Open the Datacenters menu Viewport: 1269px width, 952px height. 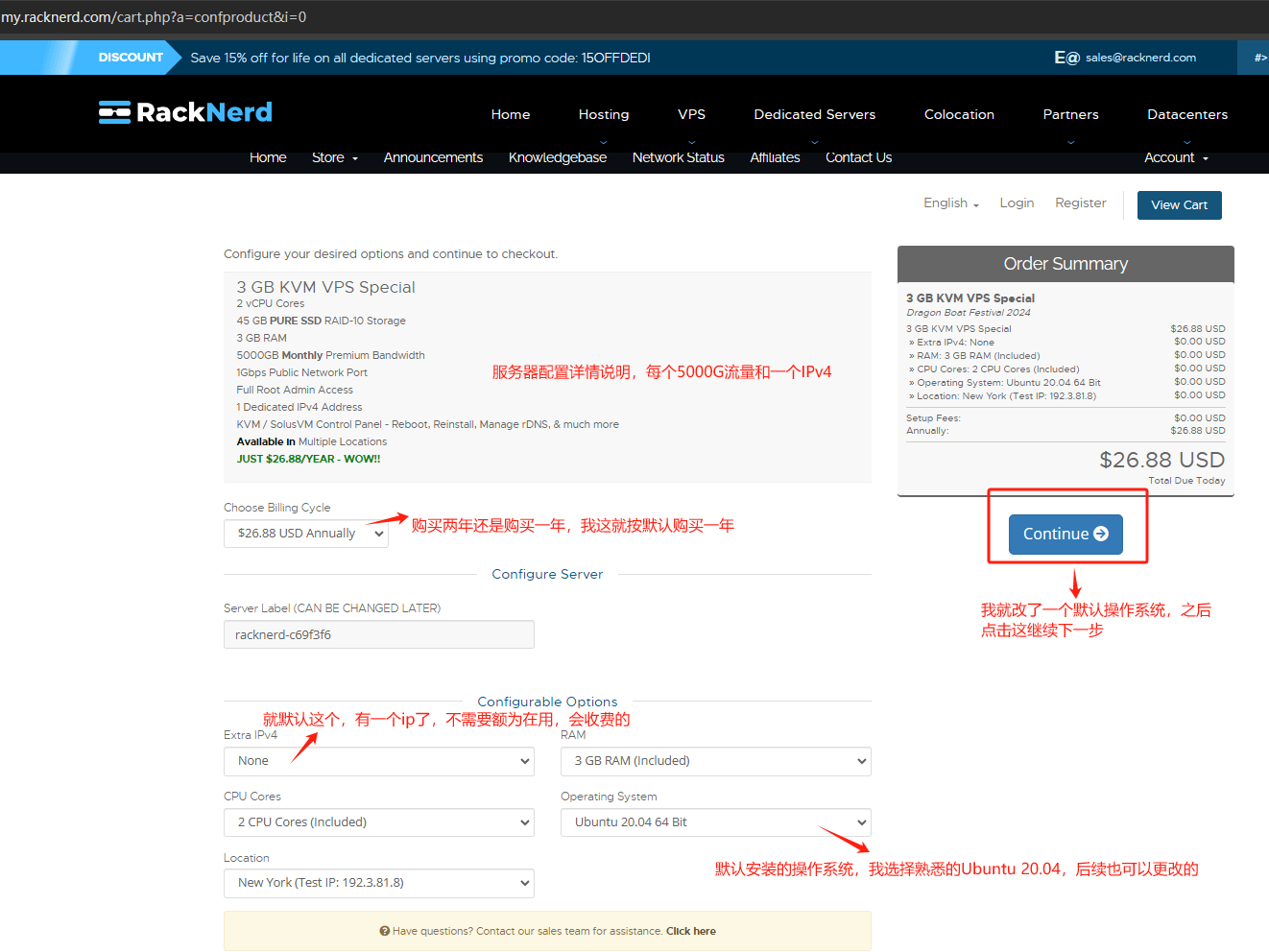(1187, 114)
